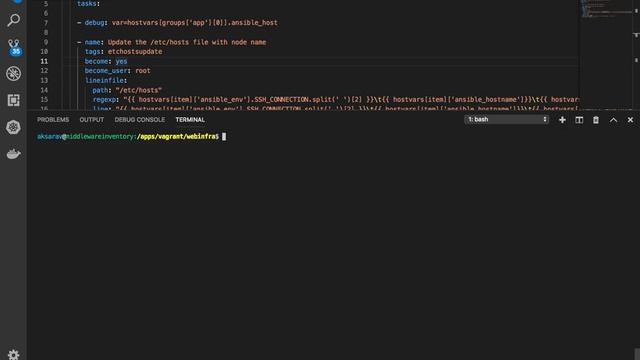Screen dimensions: 640x360
Task: Click the 'regexp:' line in editor
Action: pyautogui.click(x=335, y=100)
